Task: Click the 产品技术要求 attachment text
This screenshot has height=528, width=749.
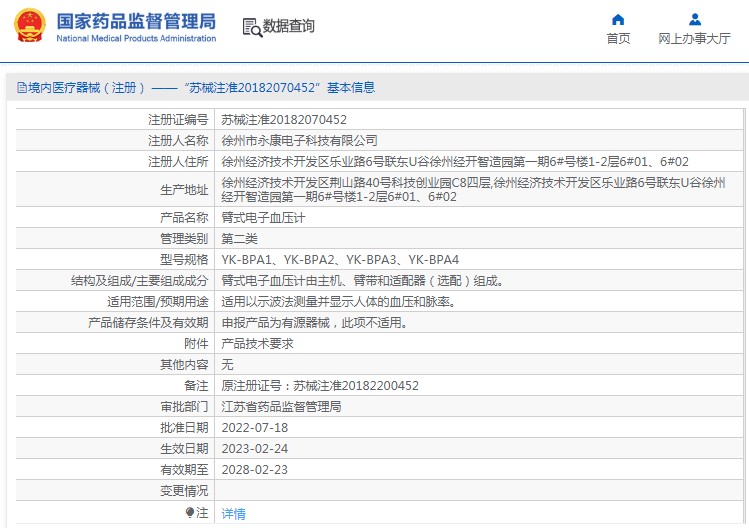Action: [257, 344]
